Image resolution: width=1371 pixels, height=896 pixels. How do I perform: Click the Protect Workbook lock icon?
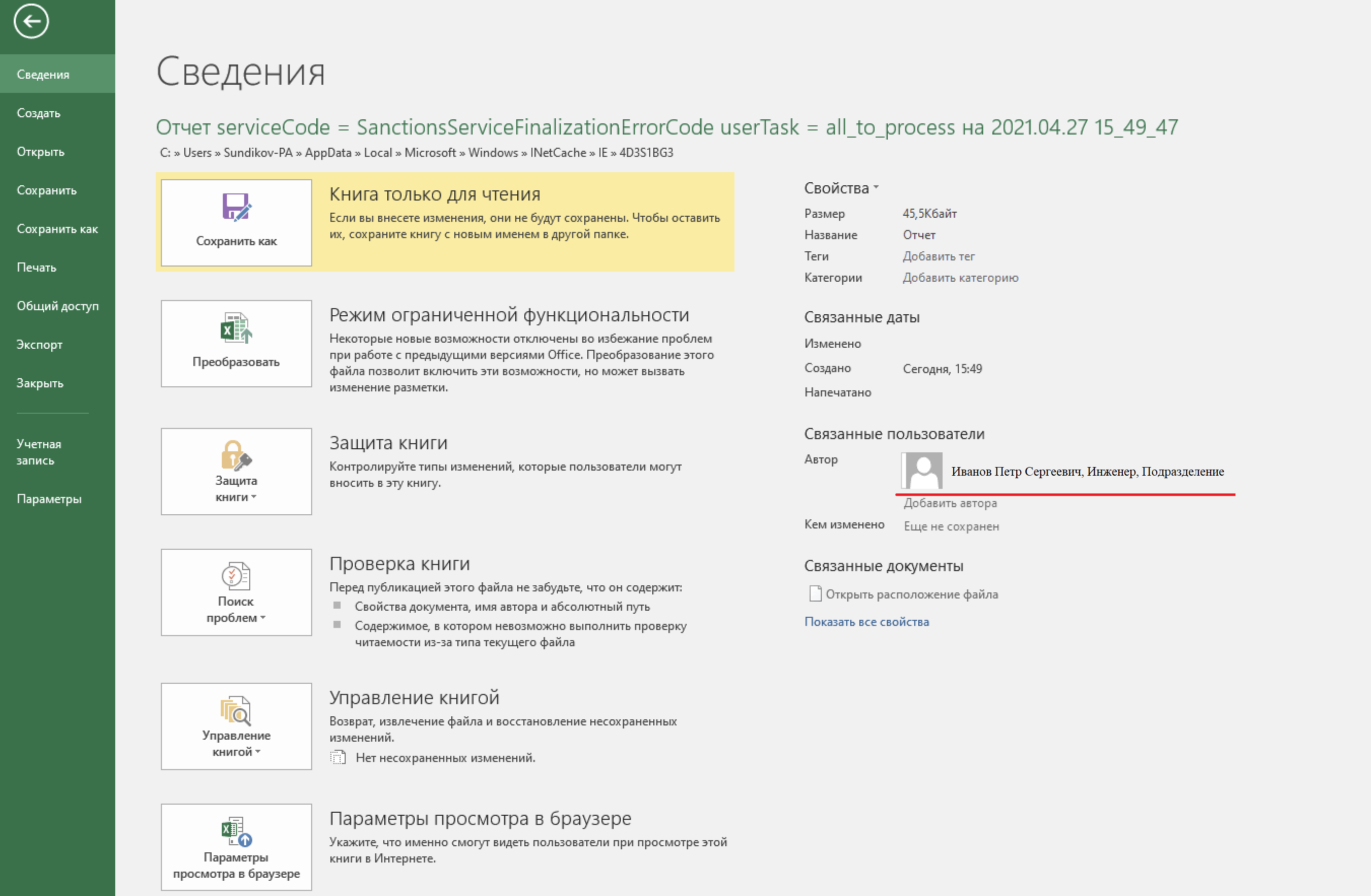coord(236,455)
